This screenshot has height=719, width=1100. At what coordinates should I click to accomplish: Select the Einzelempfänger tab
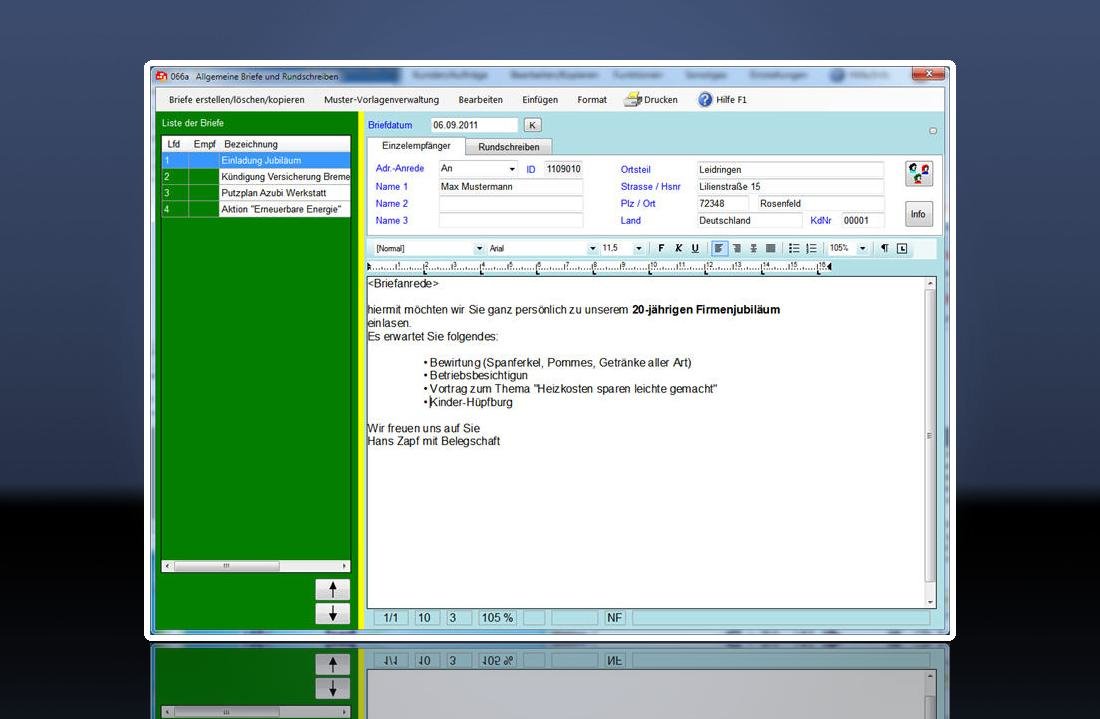416,146
